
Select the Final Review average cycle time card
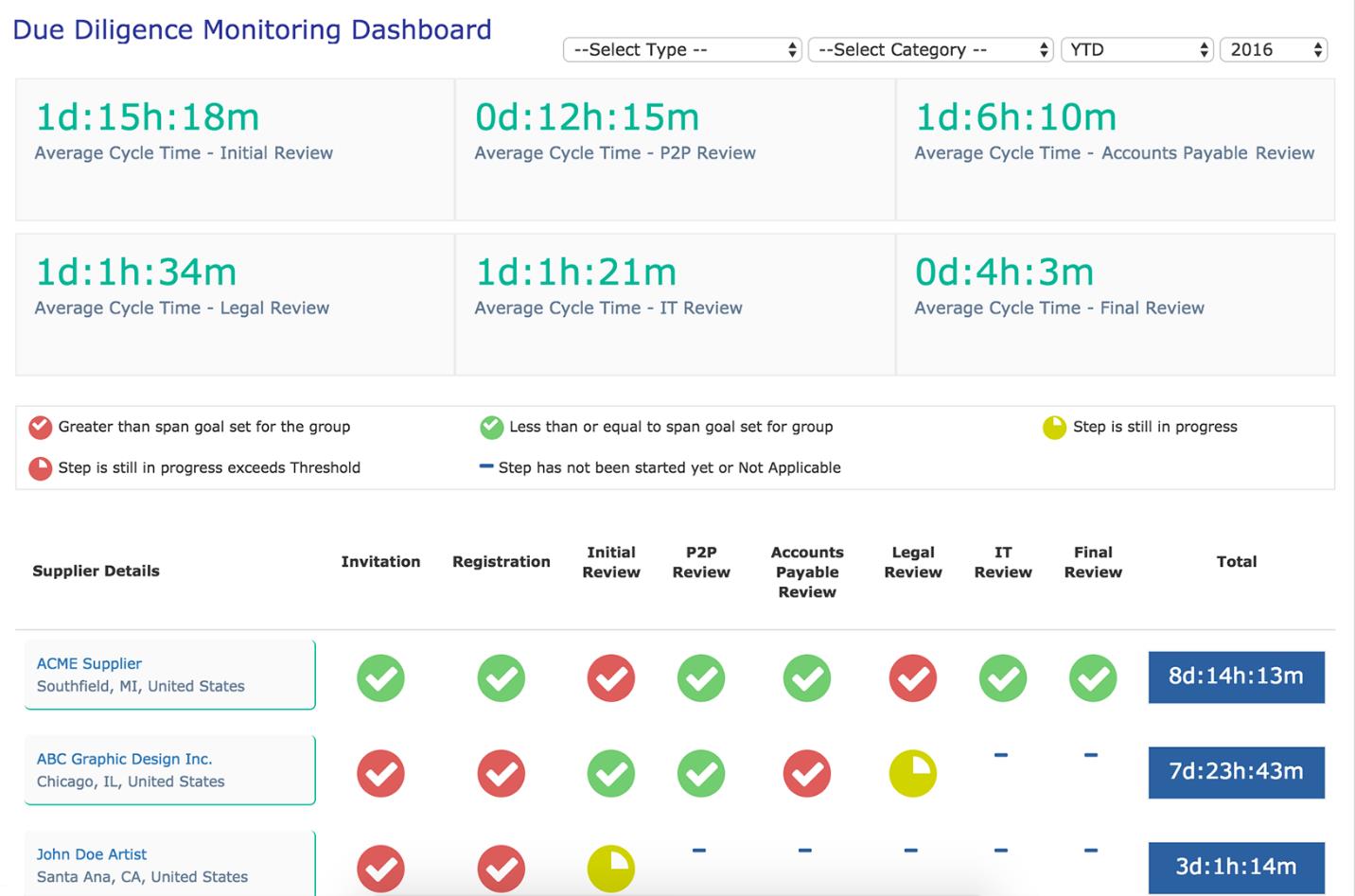click(1116, 305)
